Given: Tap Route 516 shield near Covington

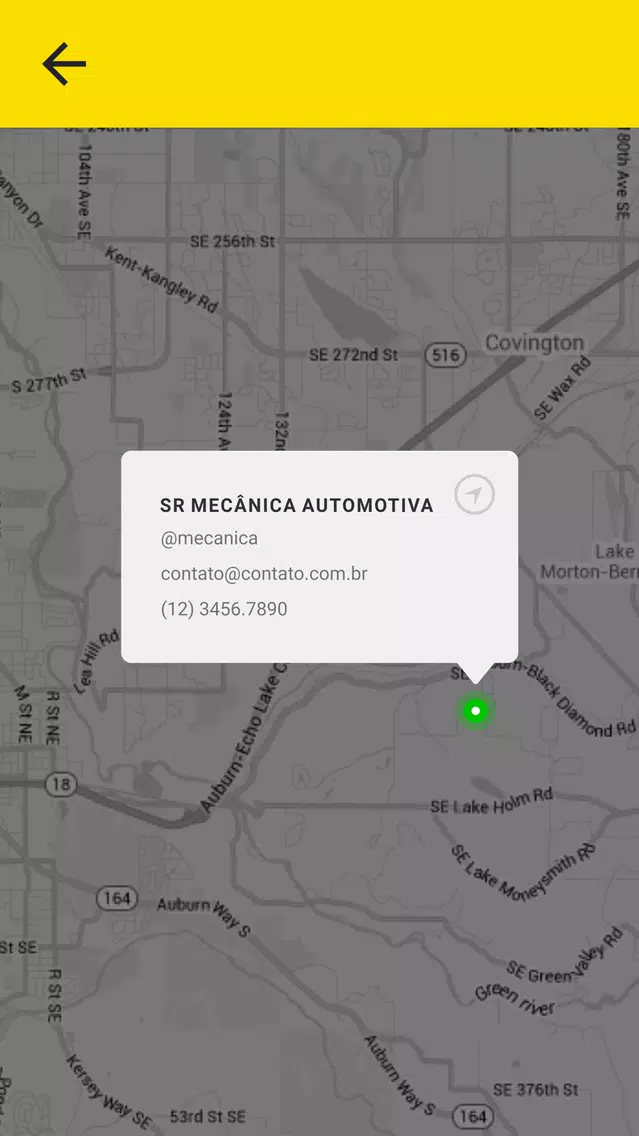Looking at the screenshot, I should [445, 355].
